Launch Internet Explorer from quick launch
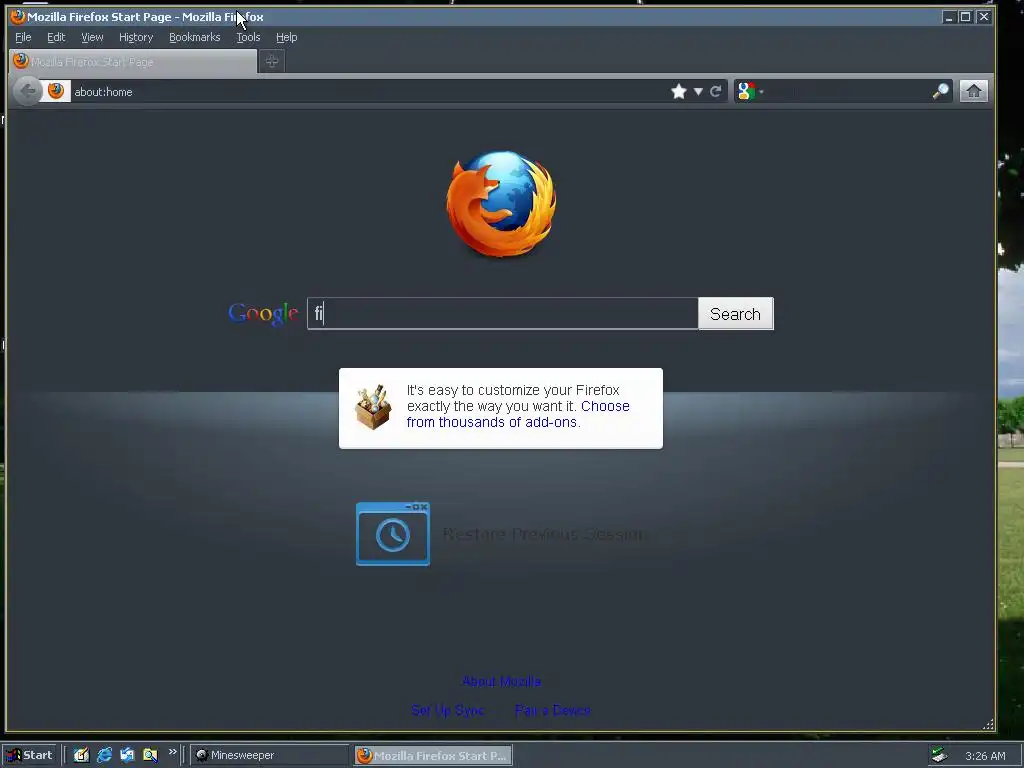1024x768 pixels. coord(104,755)
